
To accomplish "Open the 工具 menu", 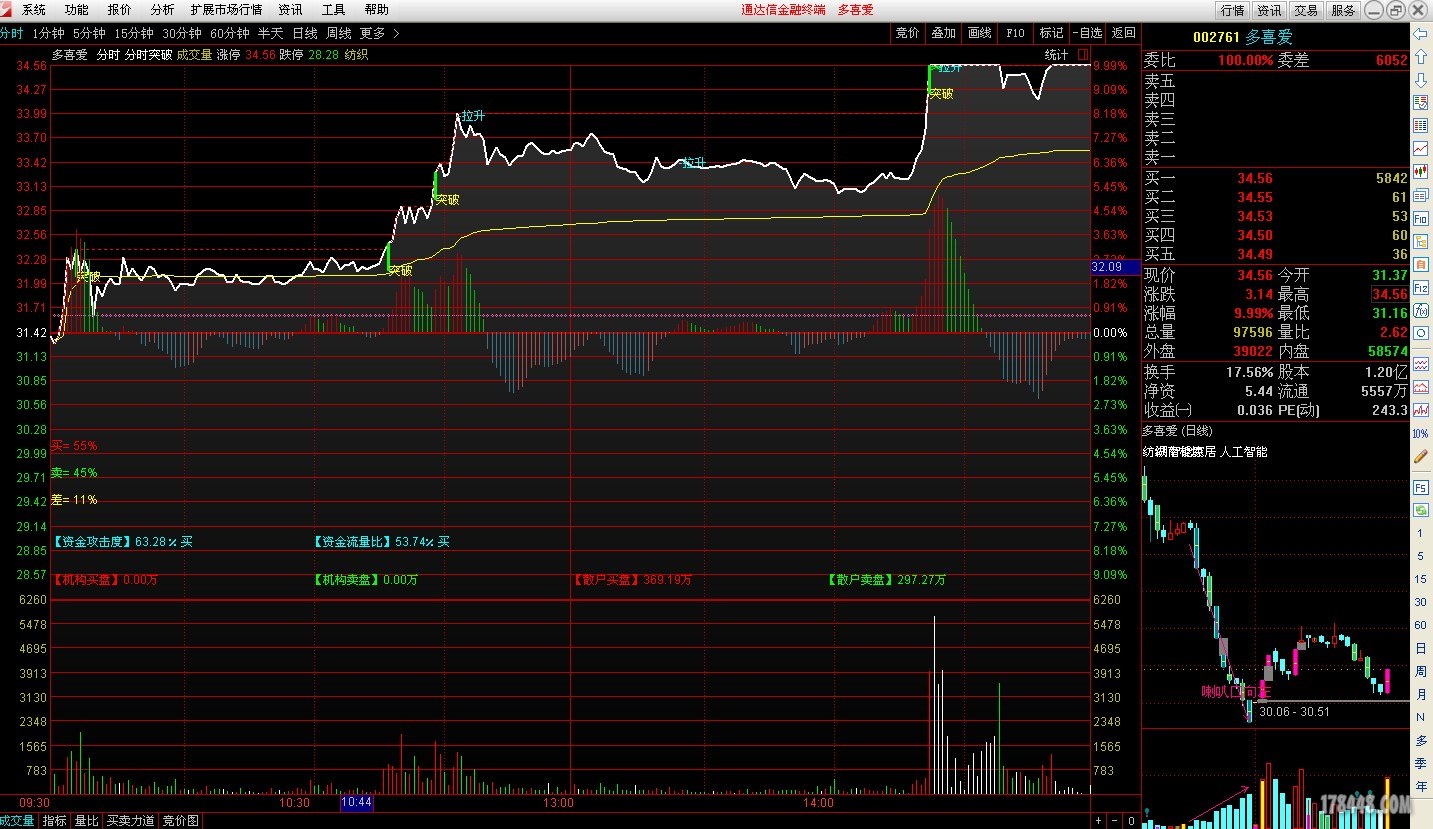I will coord(333,9).
